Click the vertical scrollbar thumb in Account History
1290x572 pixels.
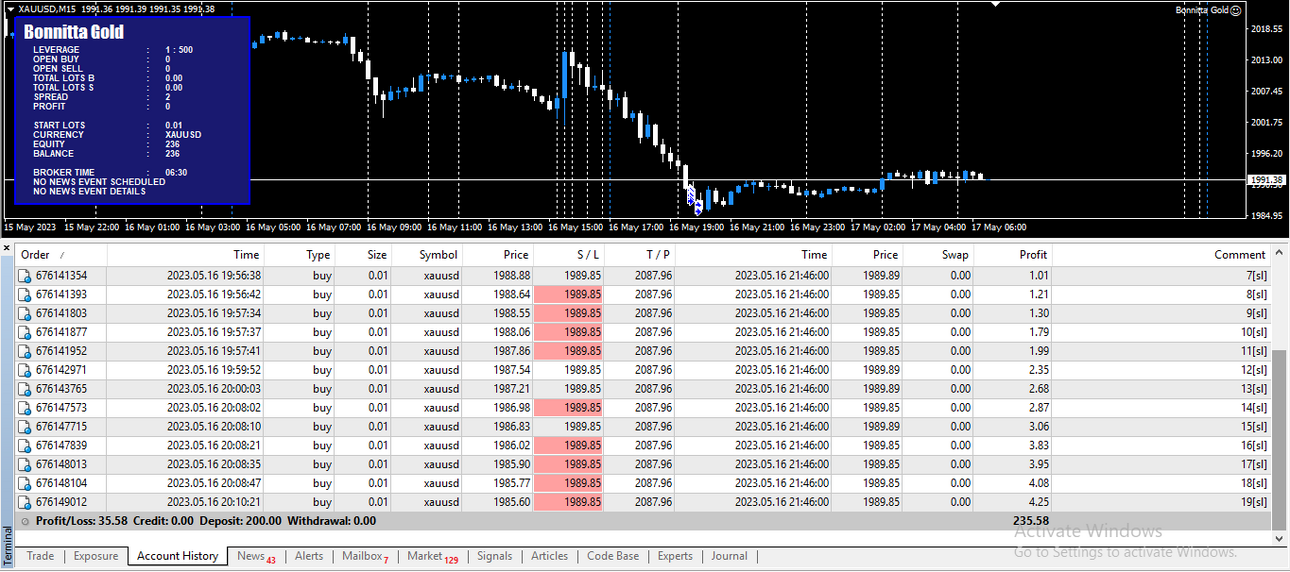tap(1279, 439)
